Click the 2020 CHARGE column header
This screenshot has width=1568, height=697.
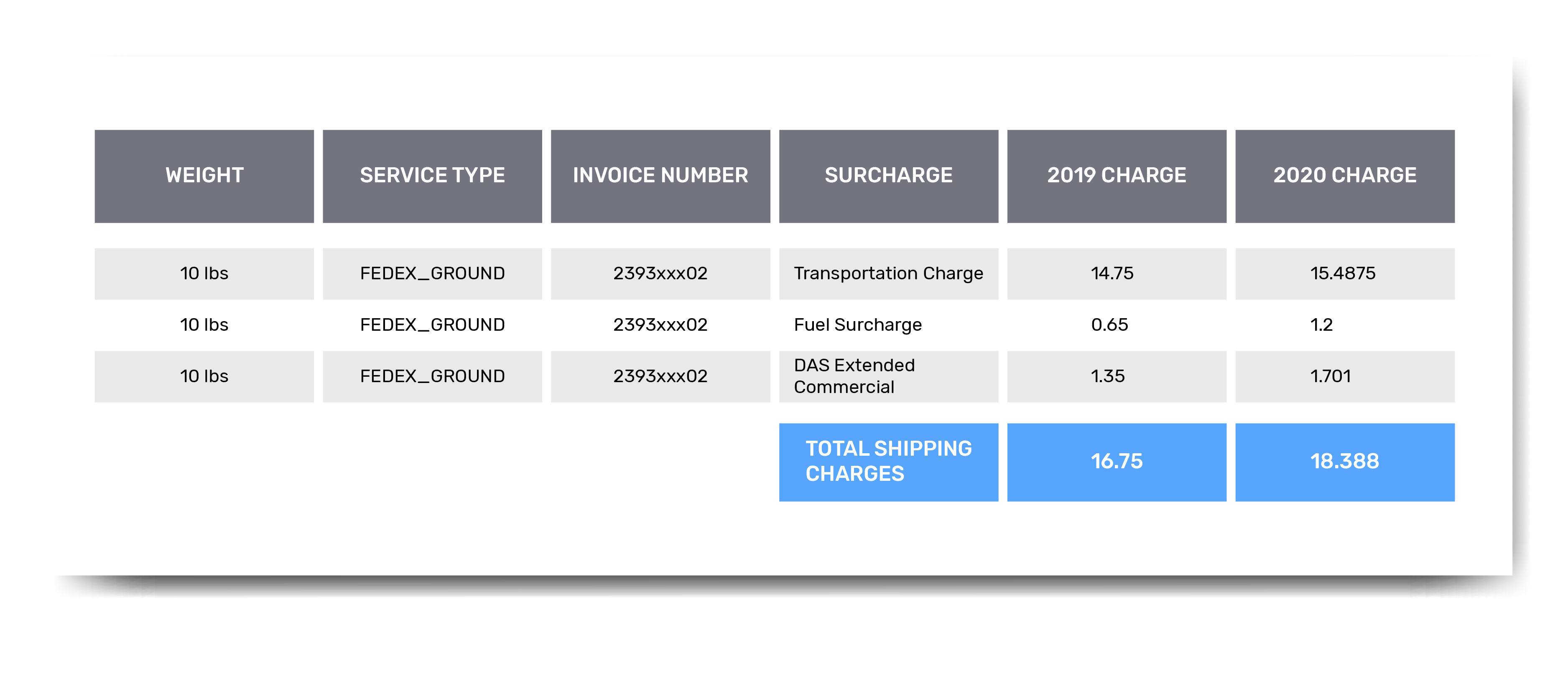pos(1345,176)
